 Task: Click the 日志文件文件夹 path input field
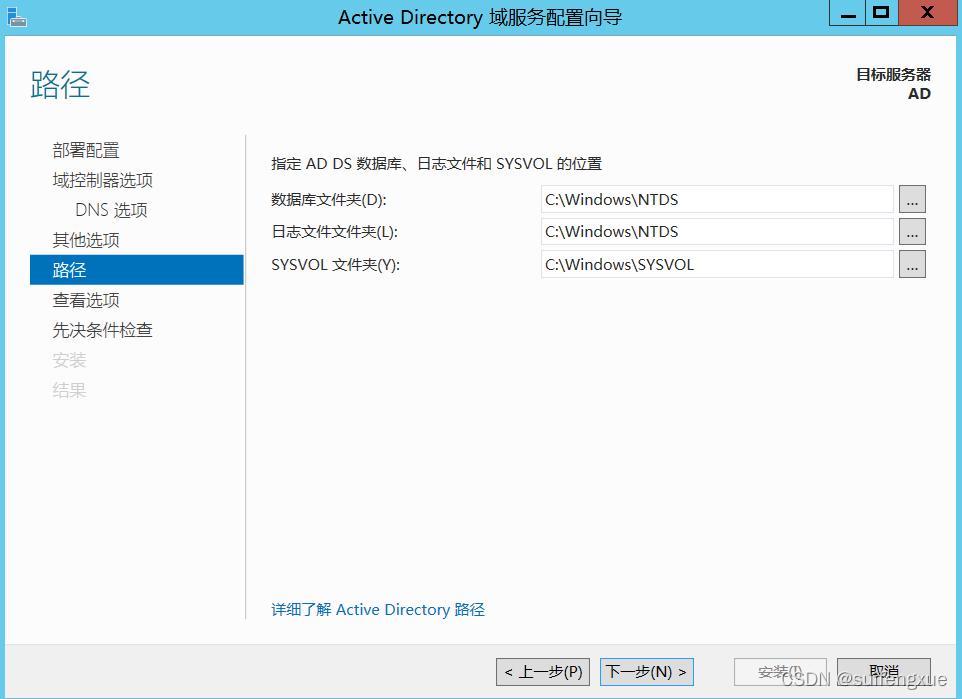coord(715,231)
